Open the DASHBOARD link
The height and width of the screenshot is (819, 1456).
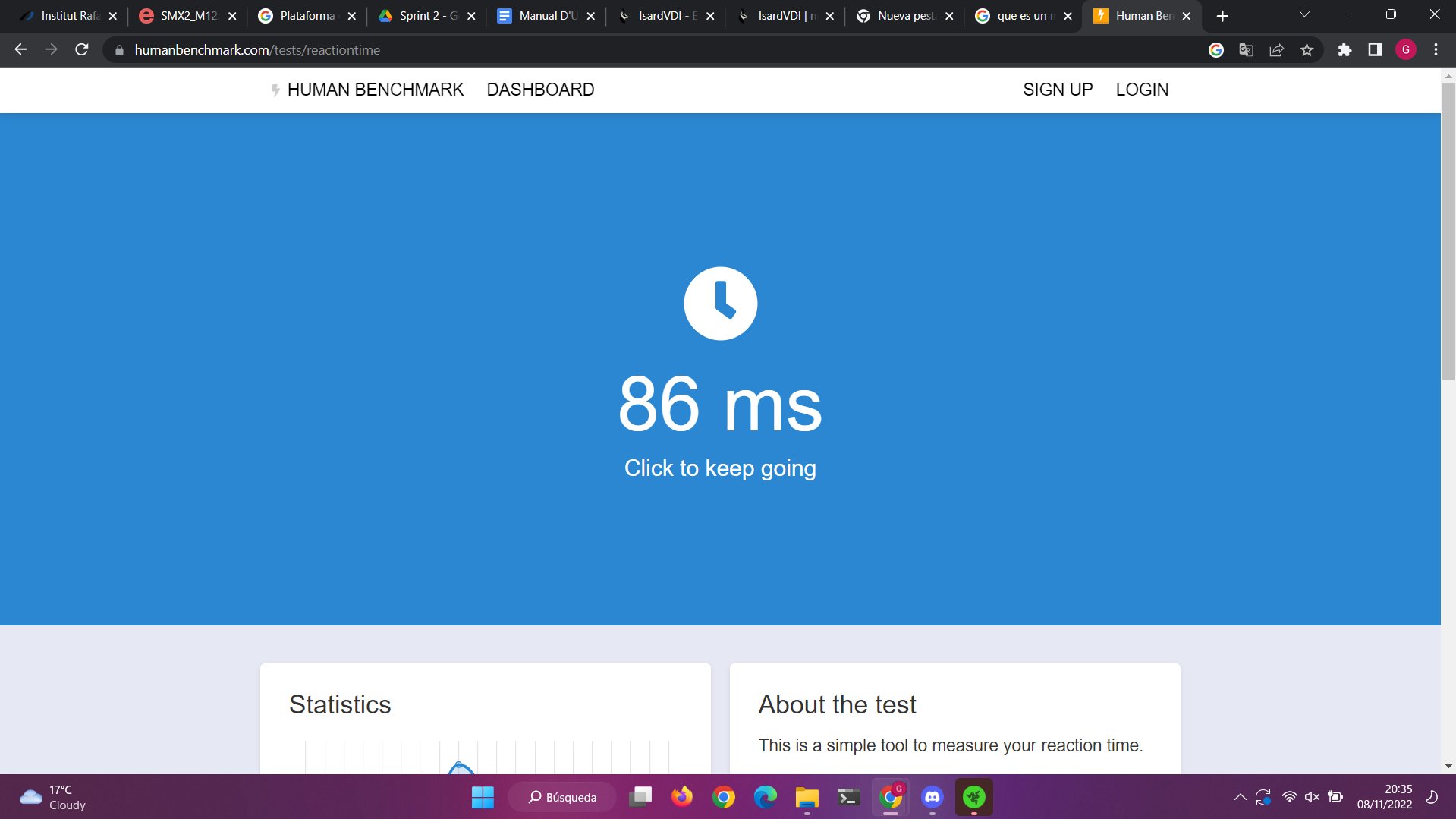pos(540,90)
